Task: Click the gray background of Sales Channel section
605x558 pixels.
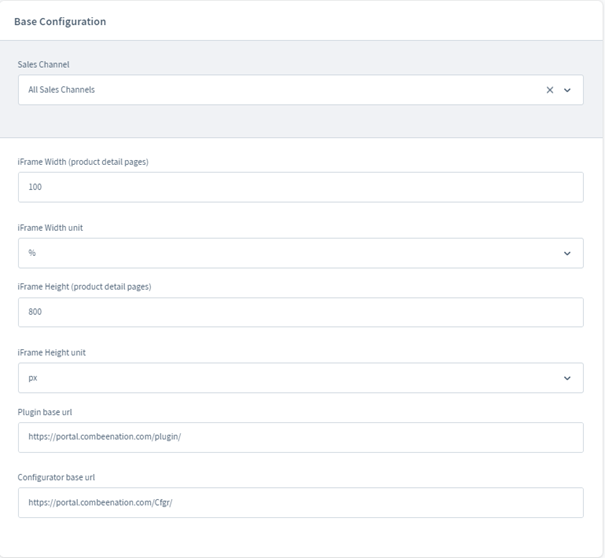Action: click(300, 122)
